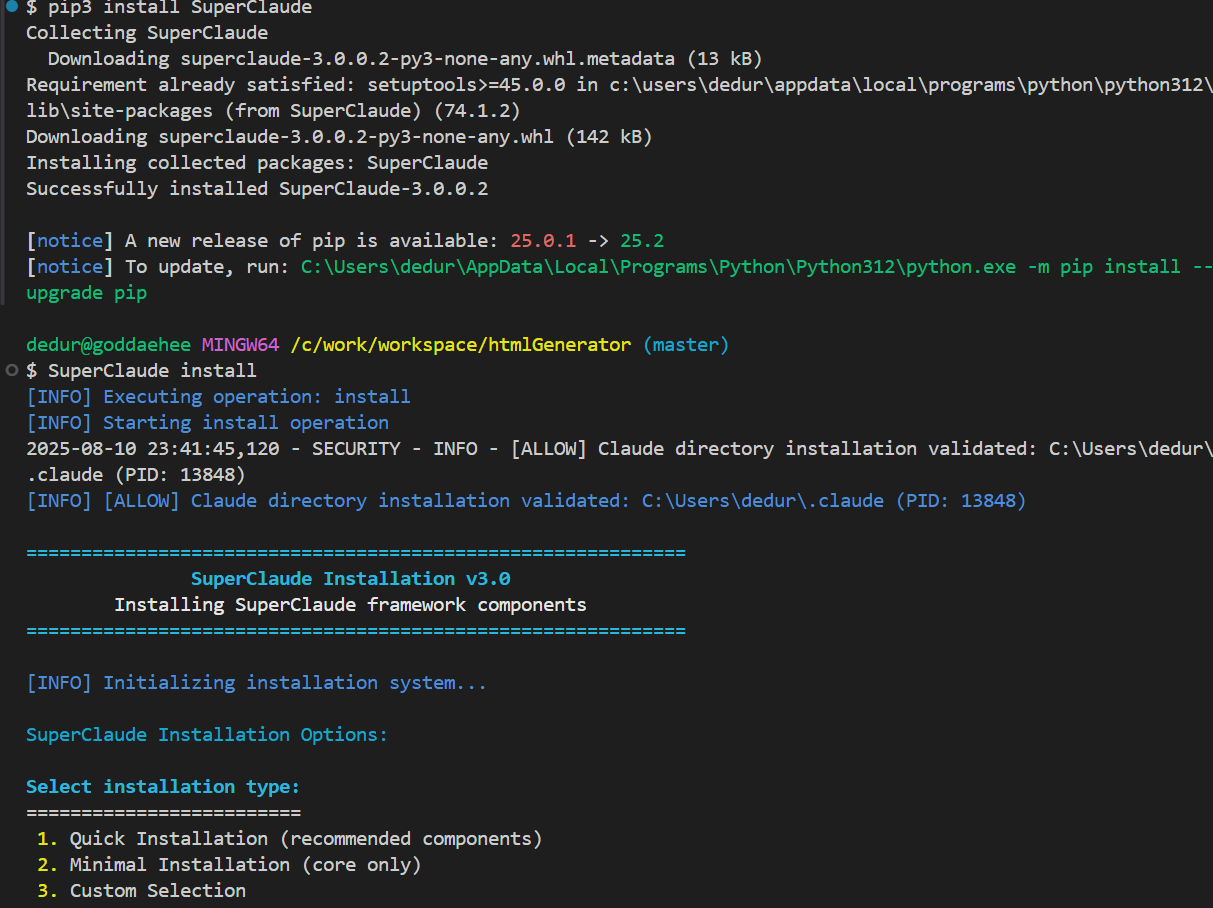Click the hollow circle decoration beside SuperClaude install
The width and height of the screenshot is (1213, 908).
click(x=10, y=370)
